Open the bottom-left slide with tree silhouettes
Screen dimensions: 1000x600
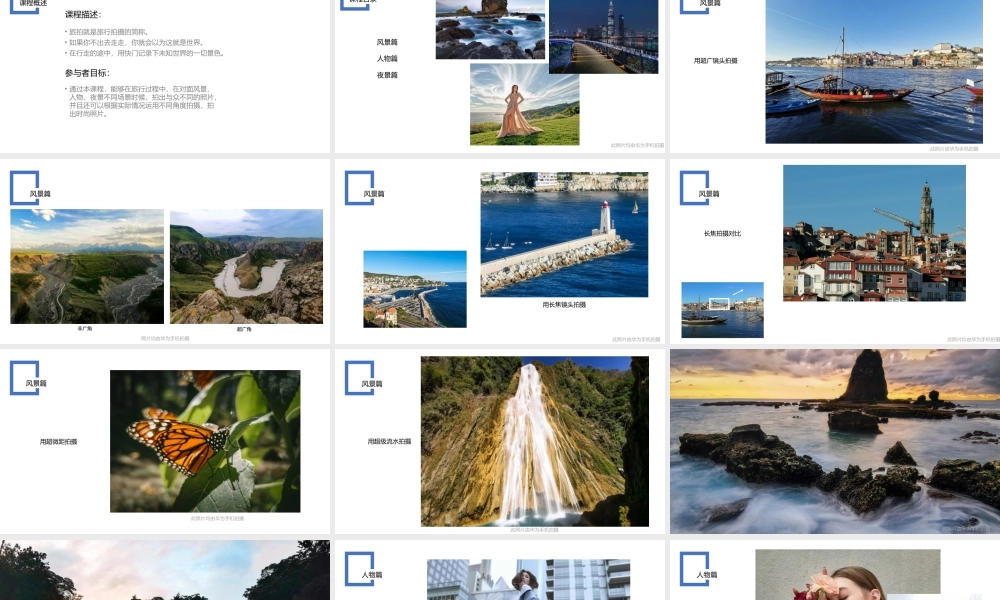click(165, 570)
